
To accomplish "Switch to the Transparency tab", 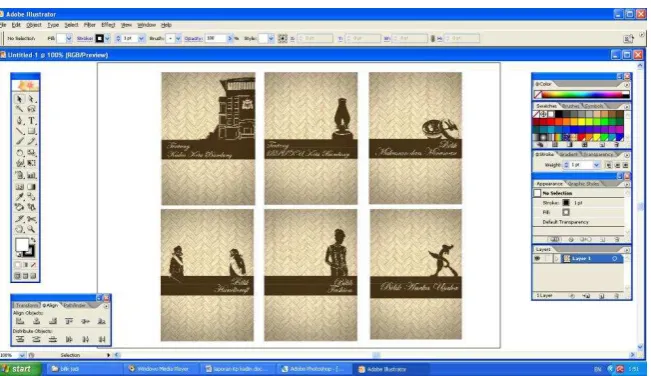I will pyautogui.click(x=597, y=154).
